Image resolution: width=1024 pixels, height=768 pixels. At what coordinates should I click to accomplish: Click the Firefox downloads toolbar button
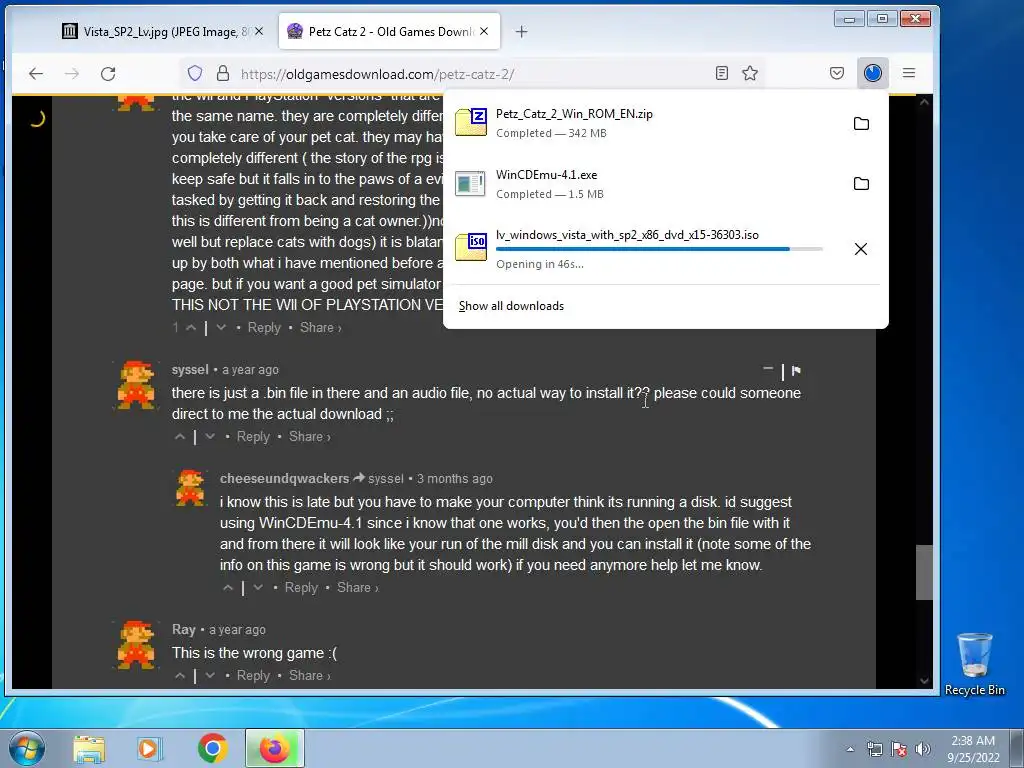(873, 73)
